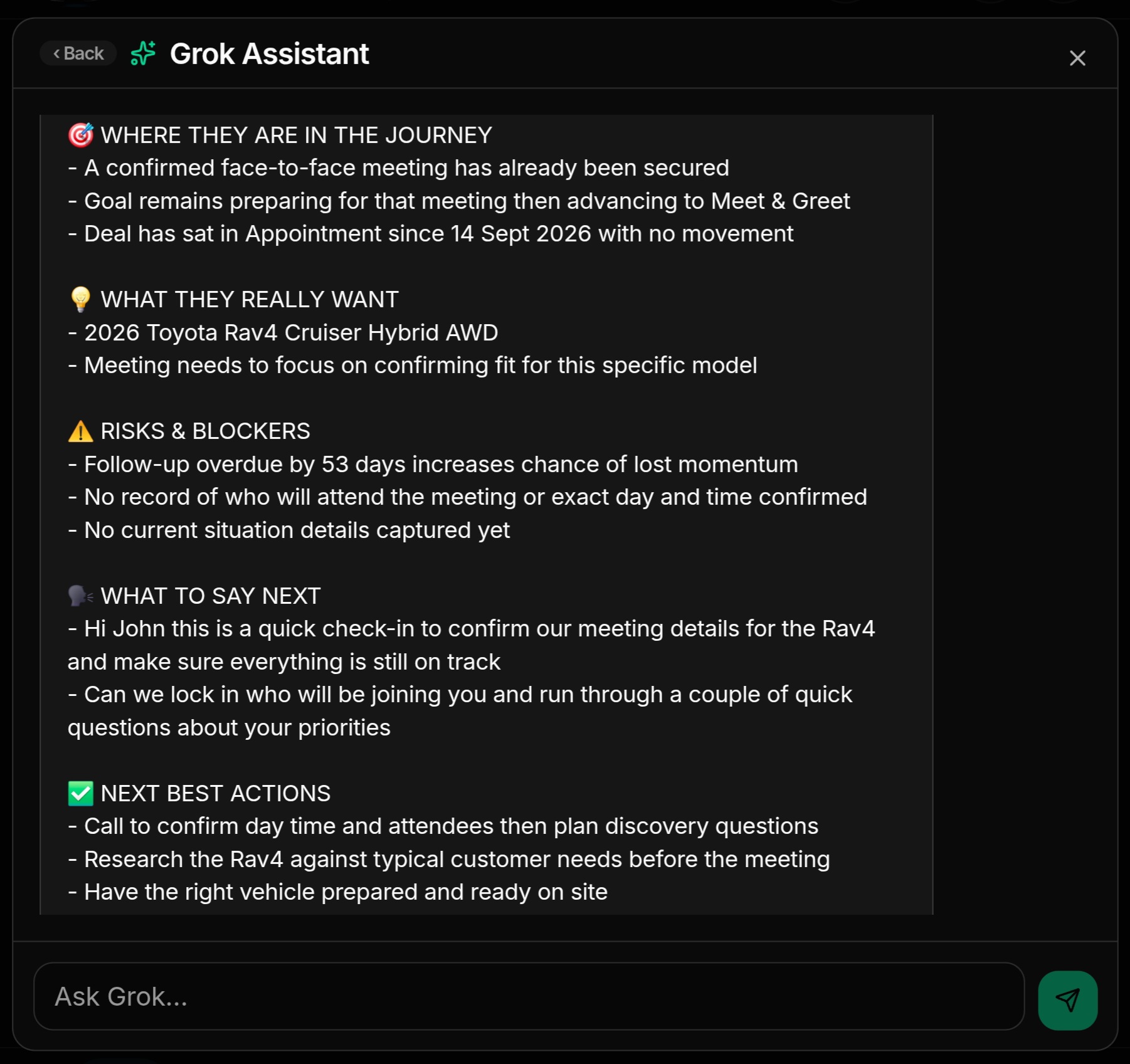Click line 'Goal remains preparing for that meeting'
The height and width of the screenshot is (1064, 1130).
458,201
